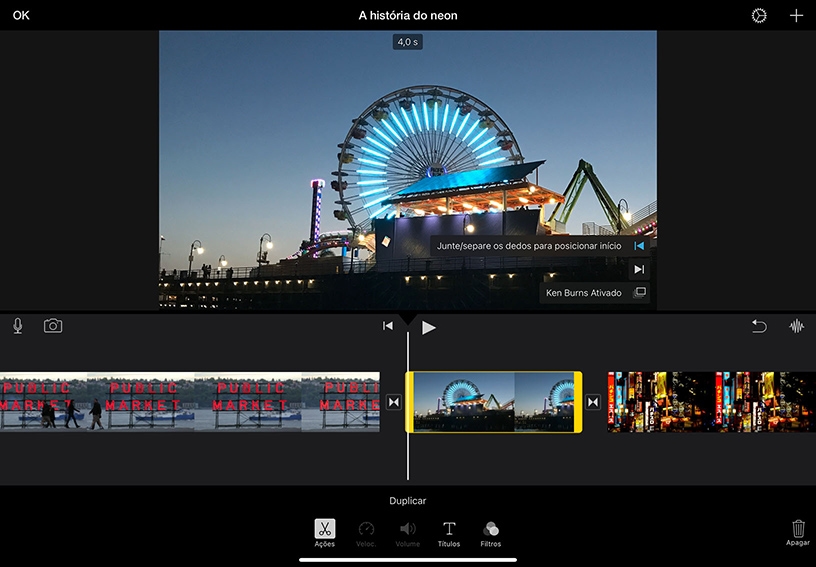Undo the last edit

pos(759,326)
